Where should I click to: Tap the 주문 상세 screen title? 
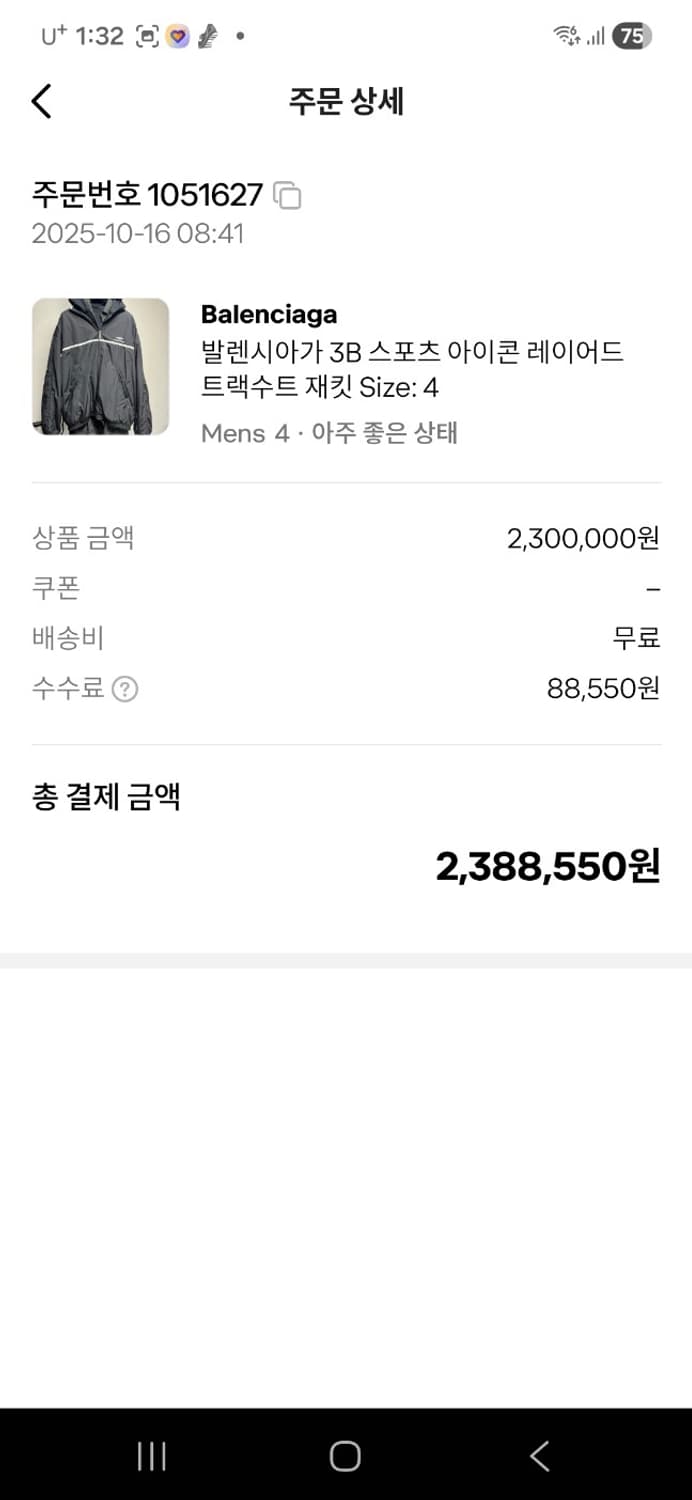pos(345,101)
